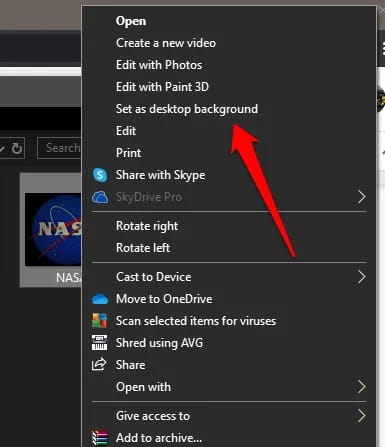Select the Share menu entry
This screenshot has width=385, height=447.
pos(130,365)
